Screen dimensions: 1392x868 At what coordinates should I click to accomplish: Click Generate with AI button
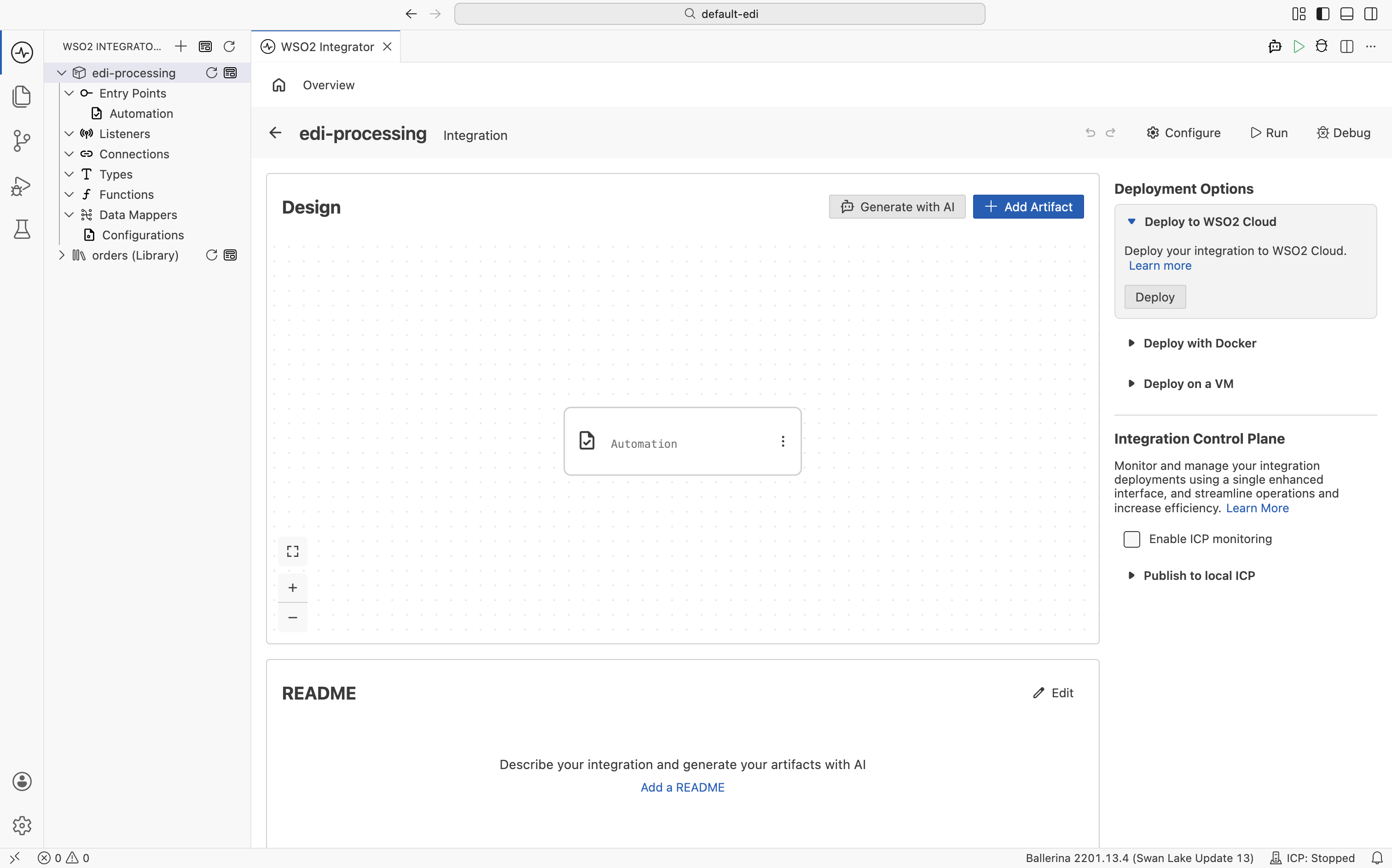pyautogui.click(x=897, y=207)
